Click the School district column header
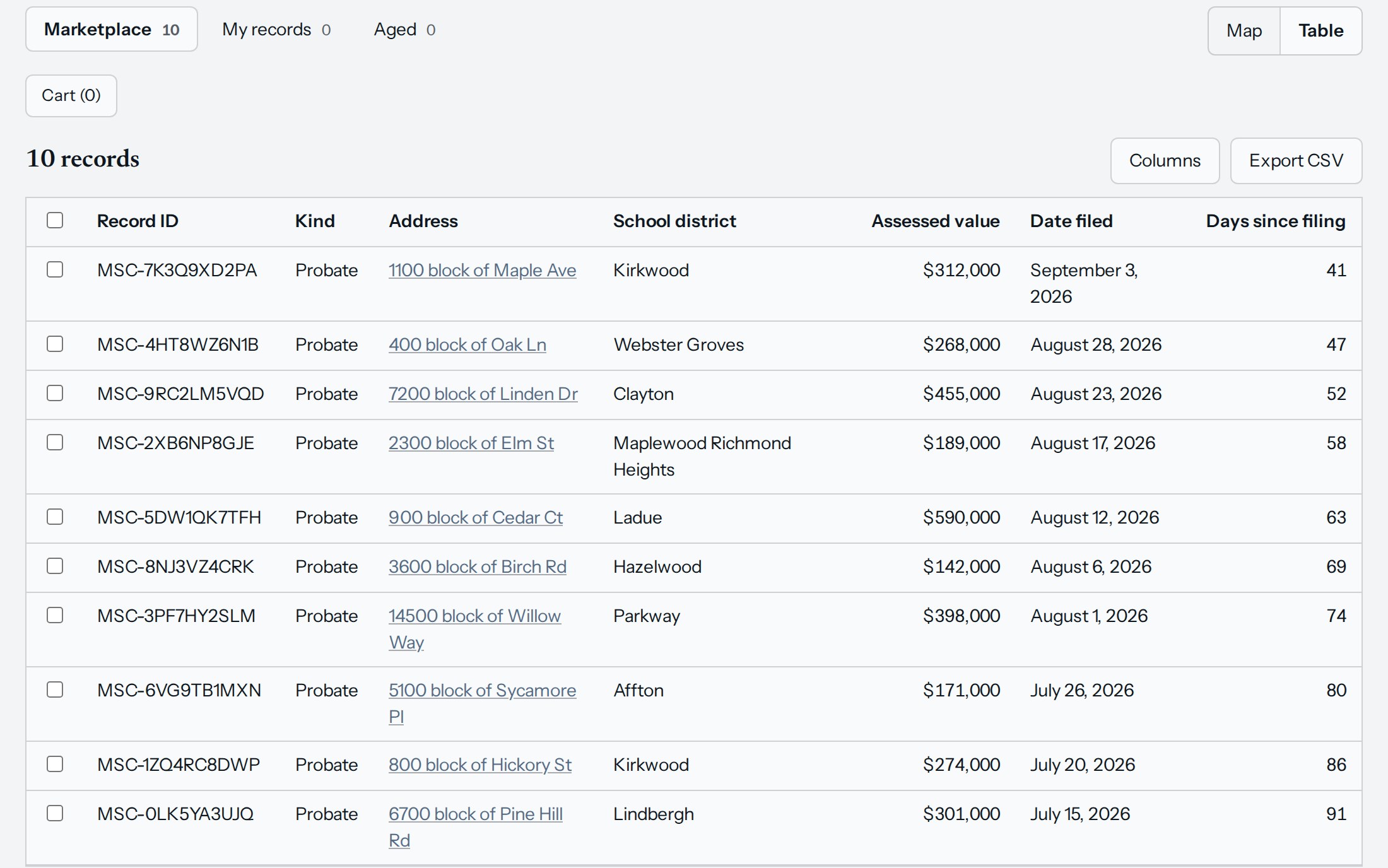 pos(674,221)
